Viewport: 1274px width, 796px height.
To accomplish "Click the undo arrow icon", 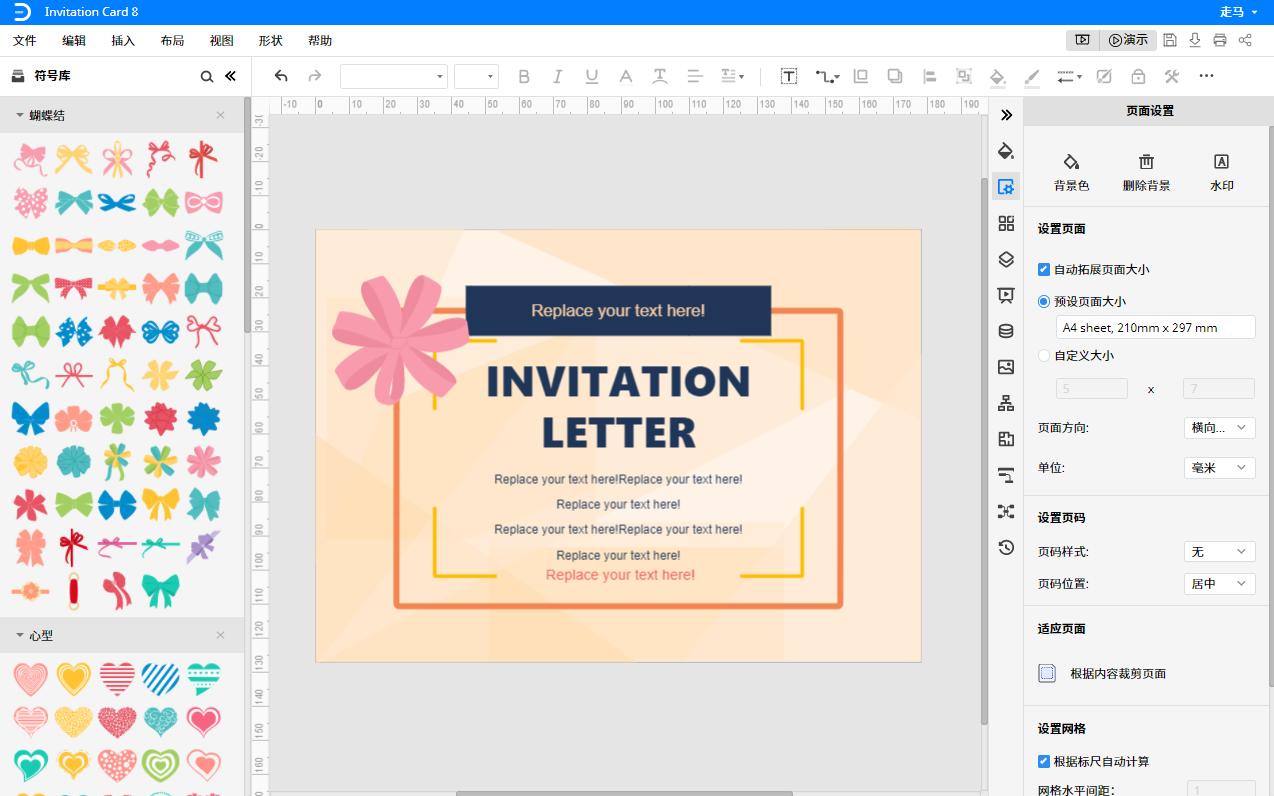I will [281, 76].
